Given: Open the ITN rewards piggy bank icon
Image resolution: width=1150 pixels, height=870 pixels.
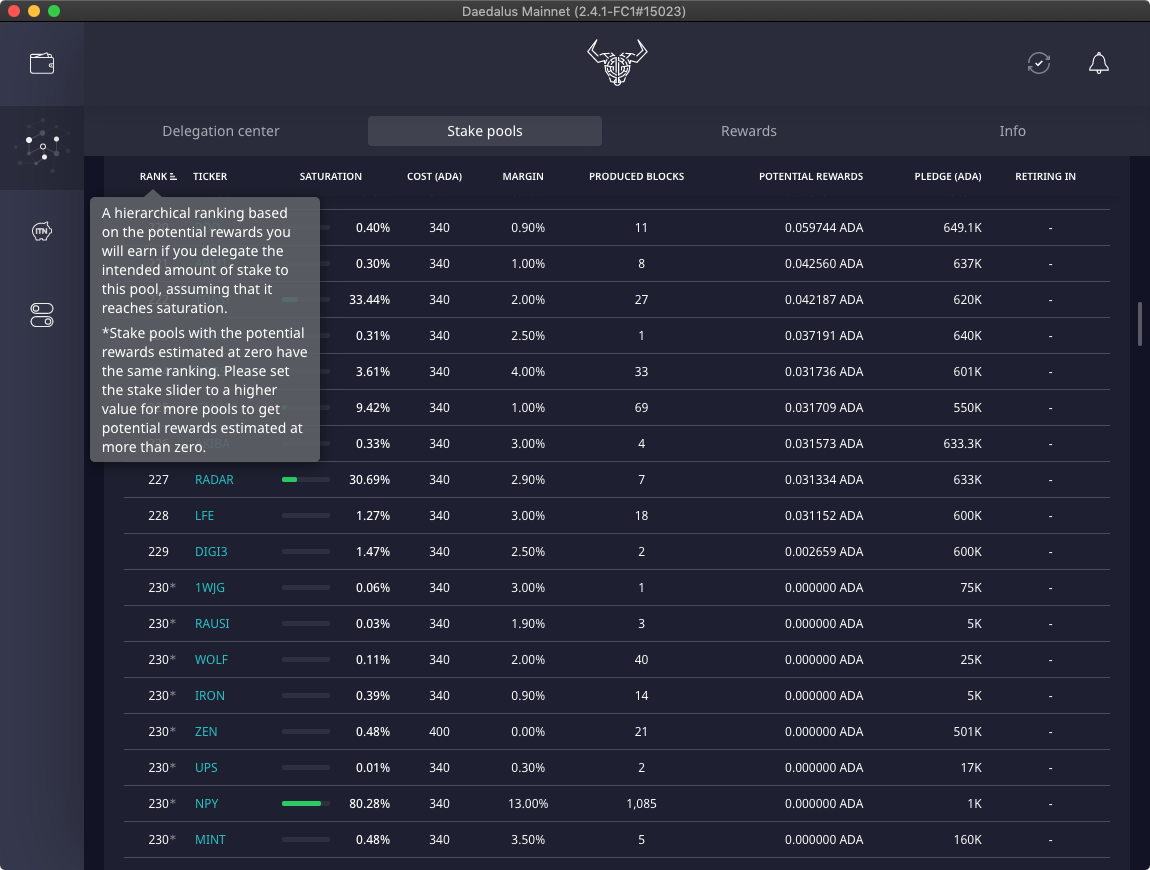Looking at the screenshot, I should pyautogui.click(x=42, y=231).
